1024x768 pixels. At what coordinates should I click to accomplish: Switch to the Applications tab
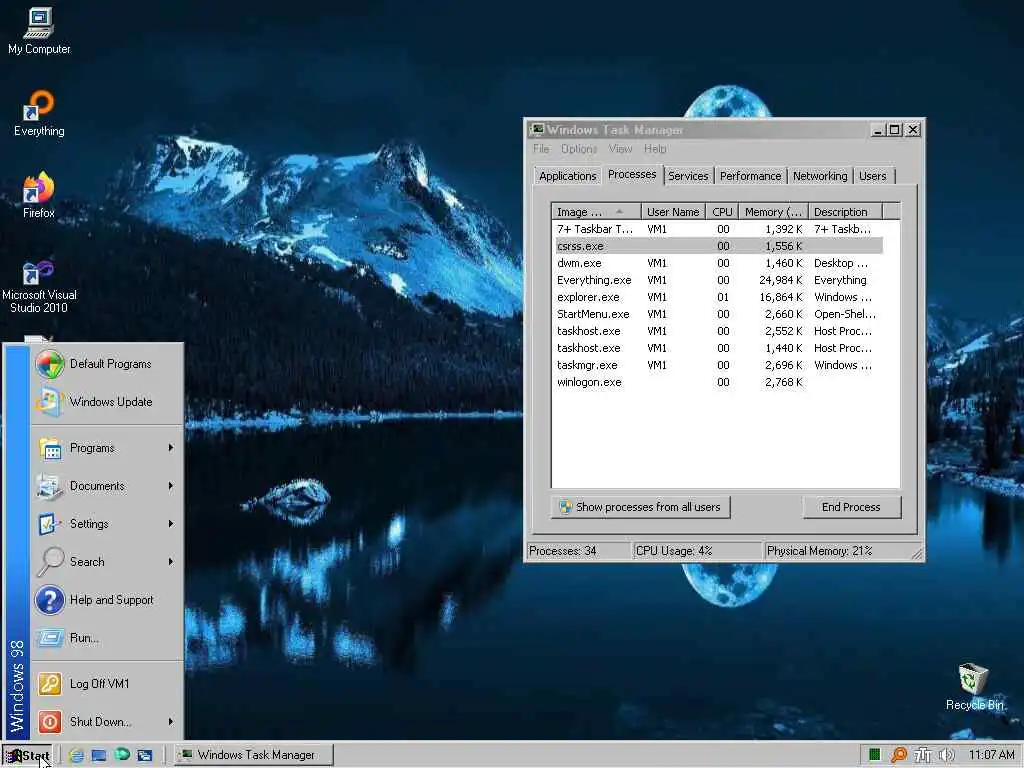[568, 176]
